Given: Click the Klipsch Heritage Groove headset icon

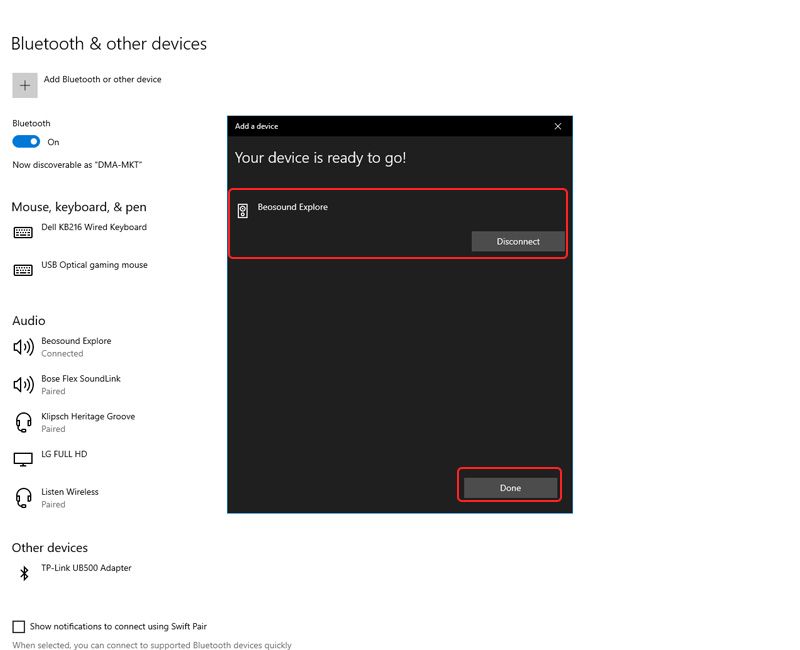Looking at the screenshot, I should click(x=23, y=422).
